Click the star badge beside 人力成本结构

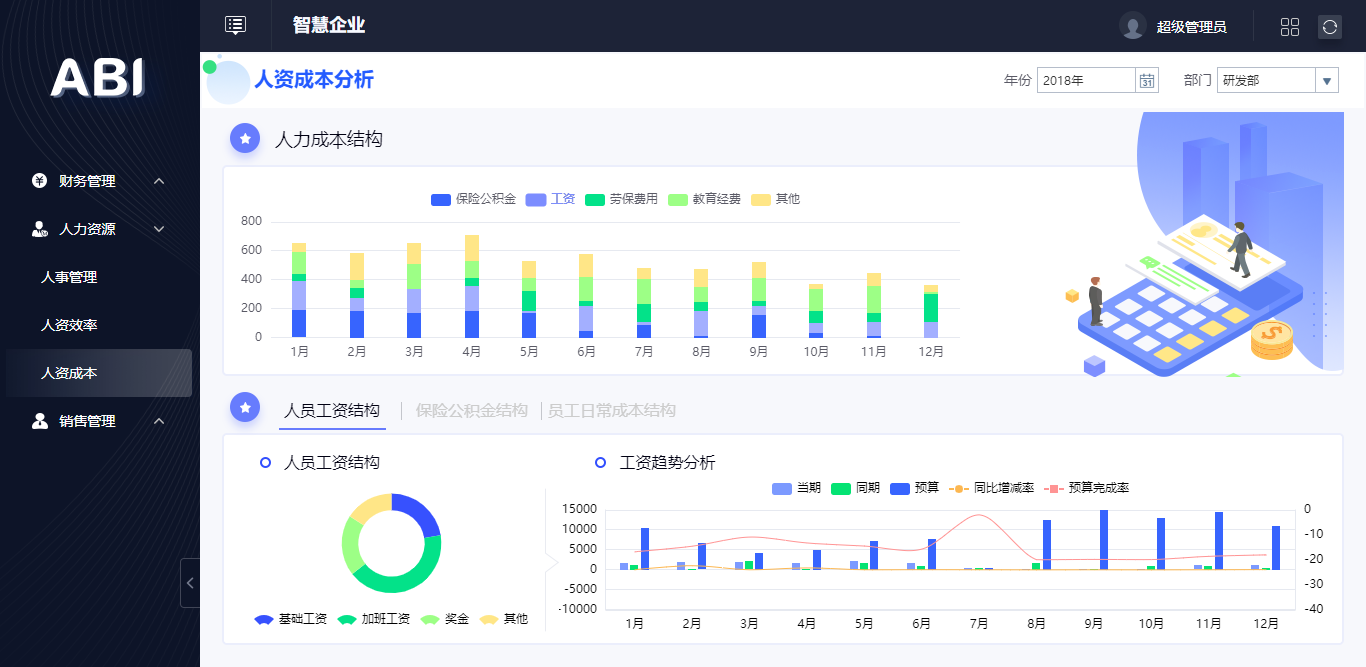[244, 138]
